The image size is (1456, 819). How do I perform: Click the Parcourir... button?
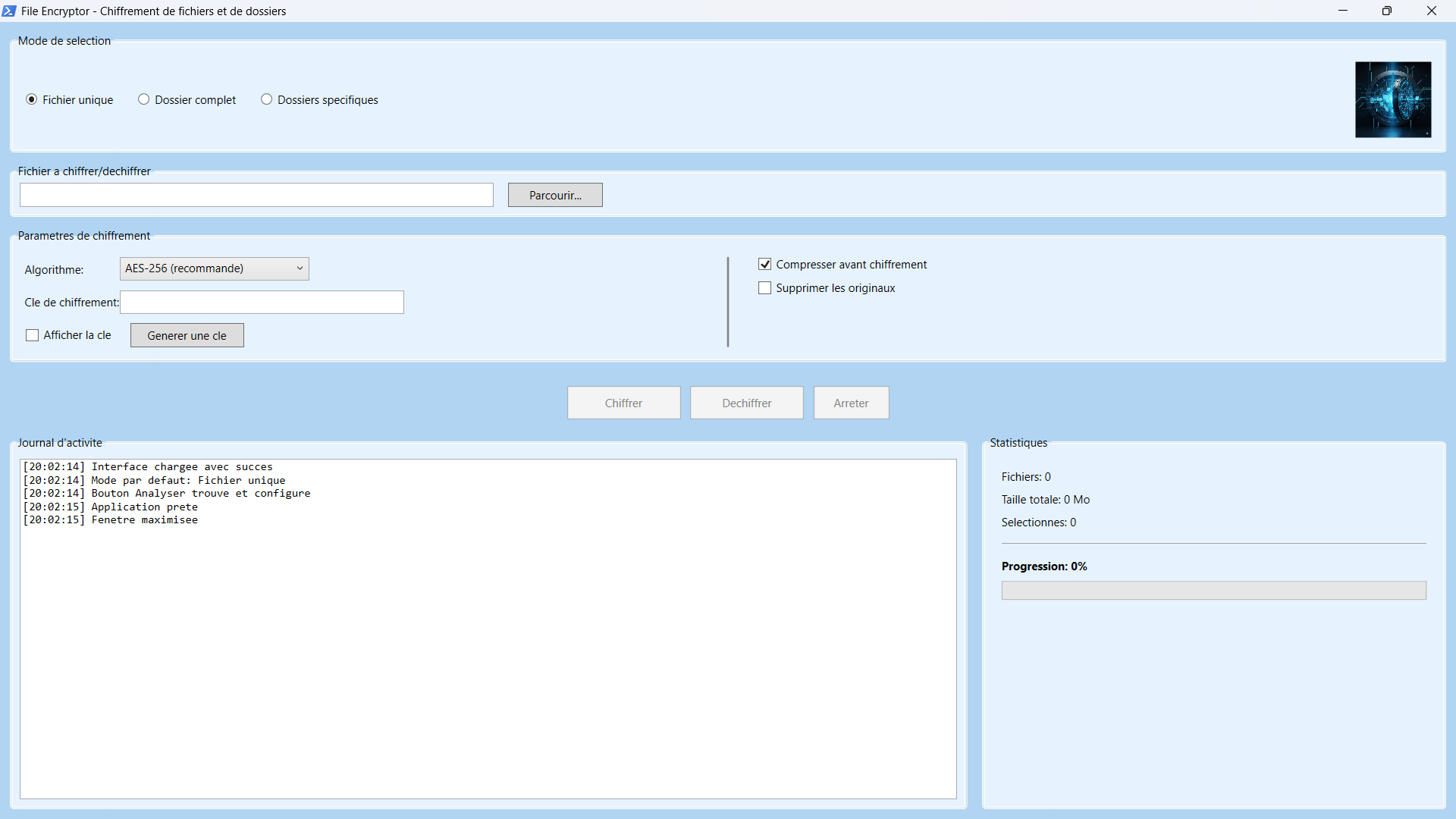click(x=555, y=195)
